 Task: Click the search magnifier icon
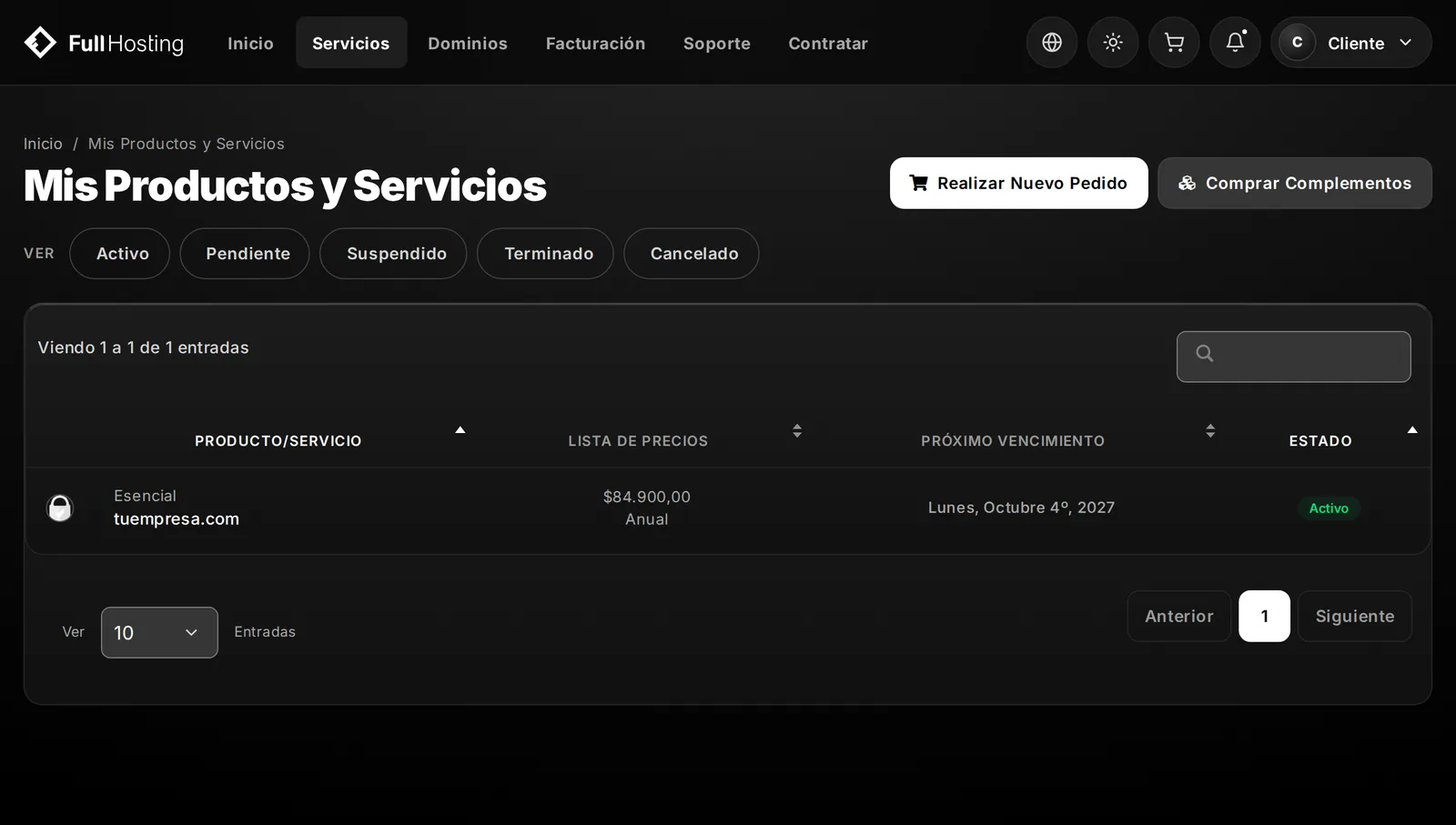click(x=1205, y=354)
